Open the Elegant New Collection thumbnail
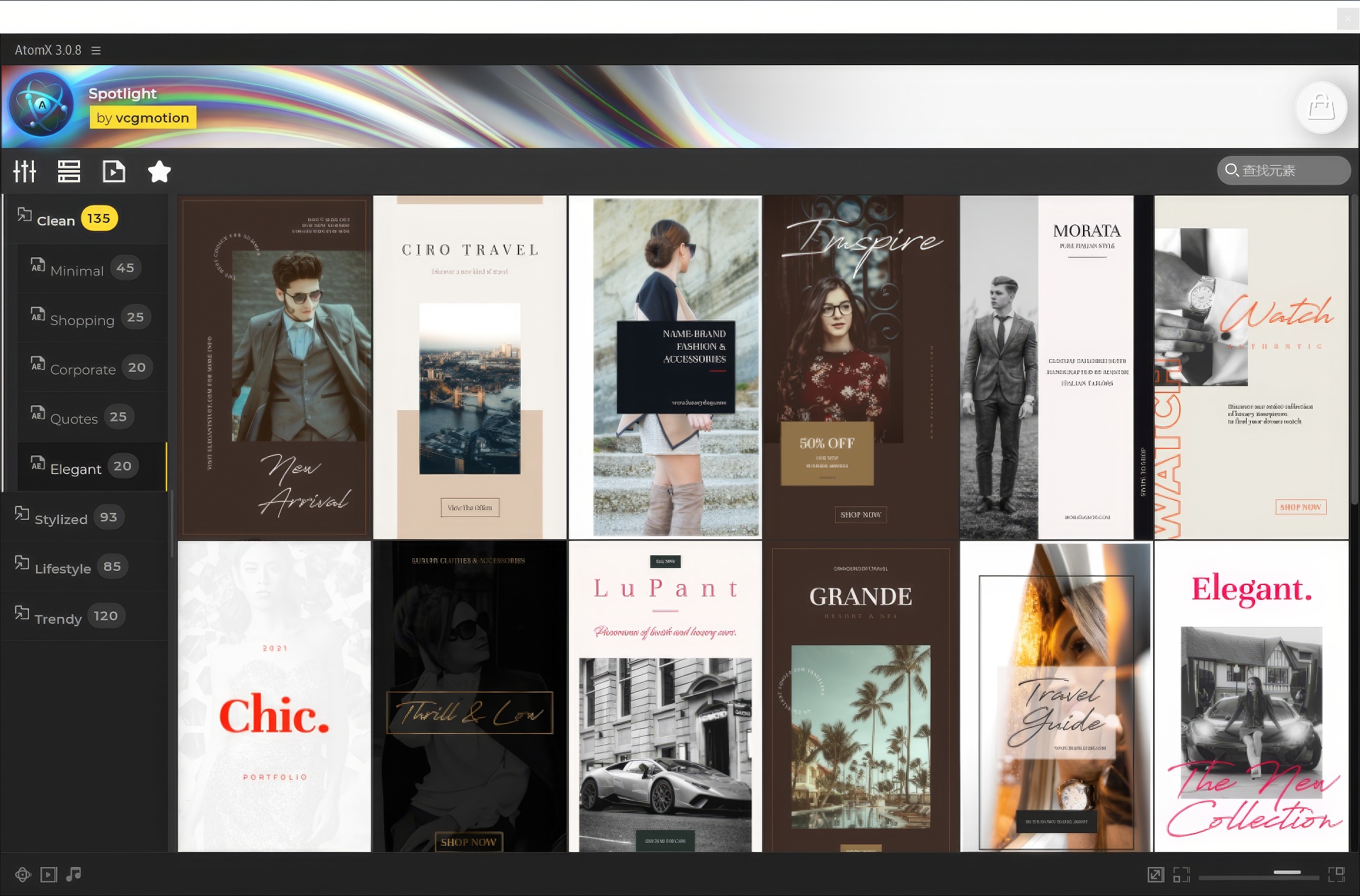This screenshot has height=896, width=1360. pyautogui.click(x=1252, y=696)
